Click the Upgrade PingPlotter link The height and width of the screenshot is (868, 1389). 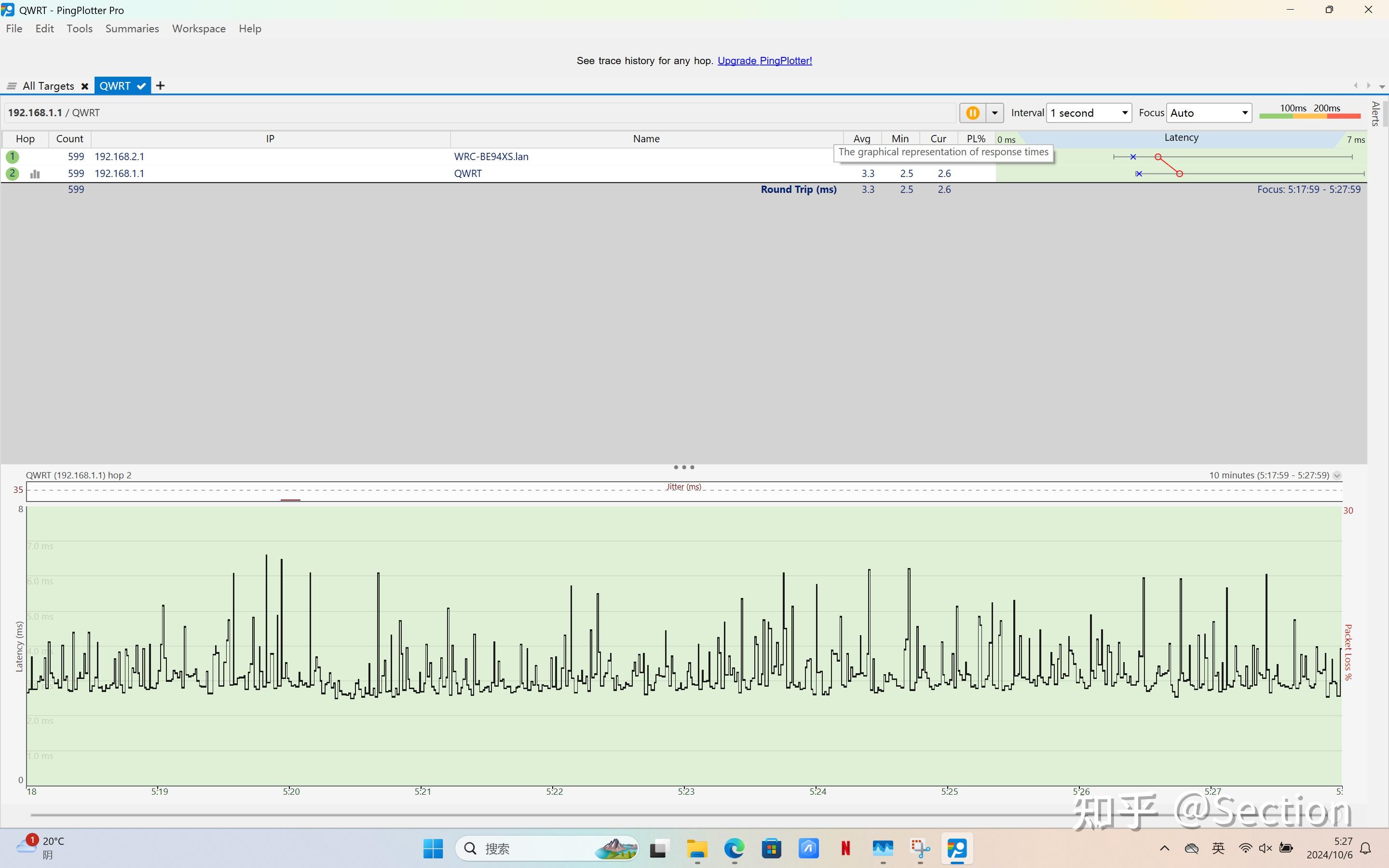[764, 61]
